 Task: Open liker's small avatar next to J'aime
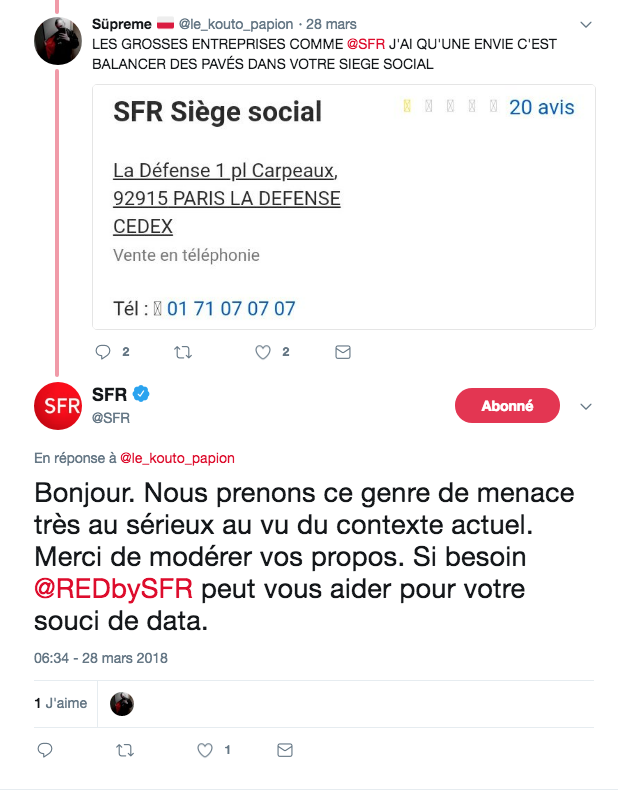click(x=122, y=704)
